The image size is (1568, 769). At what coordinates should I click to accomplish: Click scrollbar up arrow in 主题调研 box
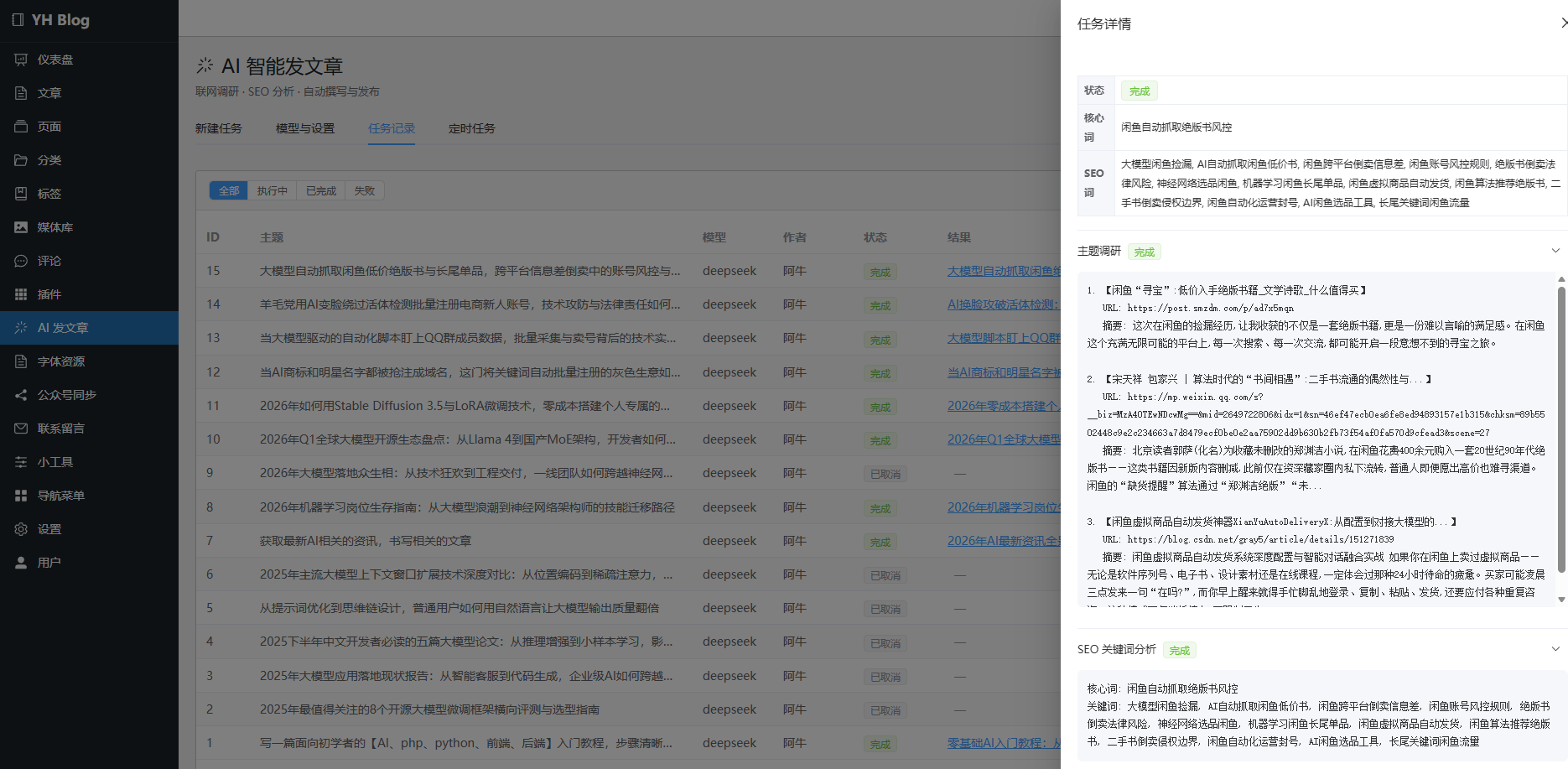pos(1561,279)
